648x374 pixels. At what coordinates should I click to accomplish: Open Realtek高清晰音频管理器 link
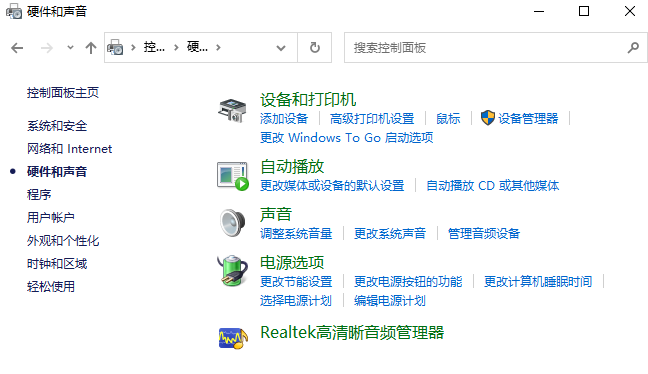[352, 333]
